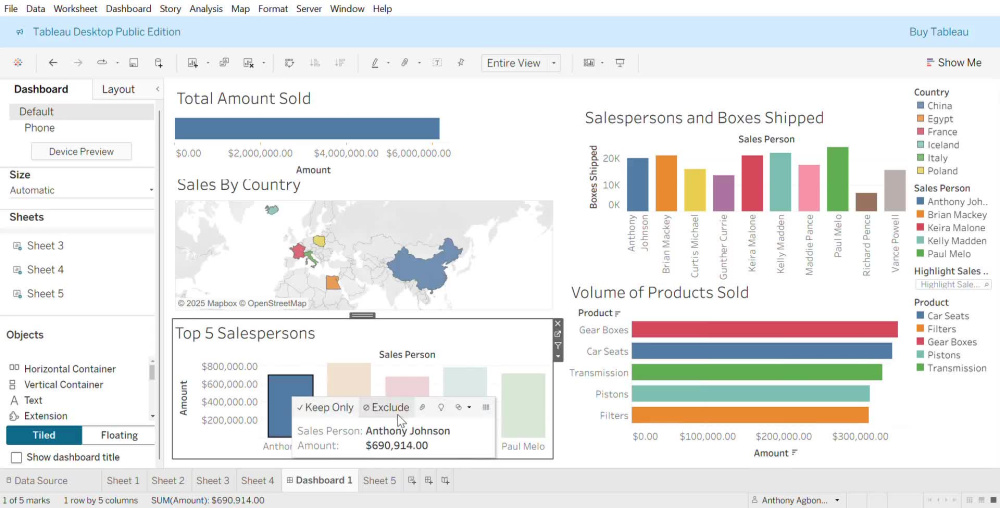Open the Format menu
The width and height of the screenshot is (1000, 508).
tap(273, 9)
